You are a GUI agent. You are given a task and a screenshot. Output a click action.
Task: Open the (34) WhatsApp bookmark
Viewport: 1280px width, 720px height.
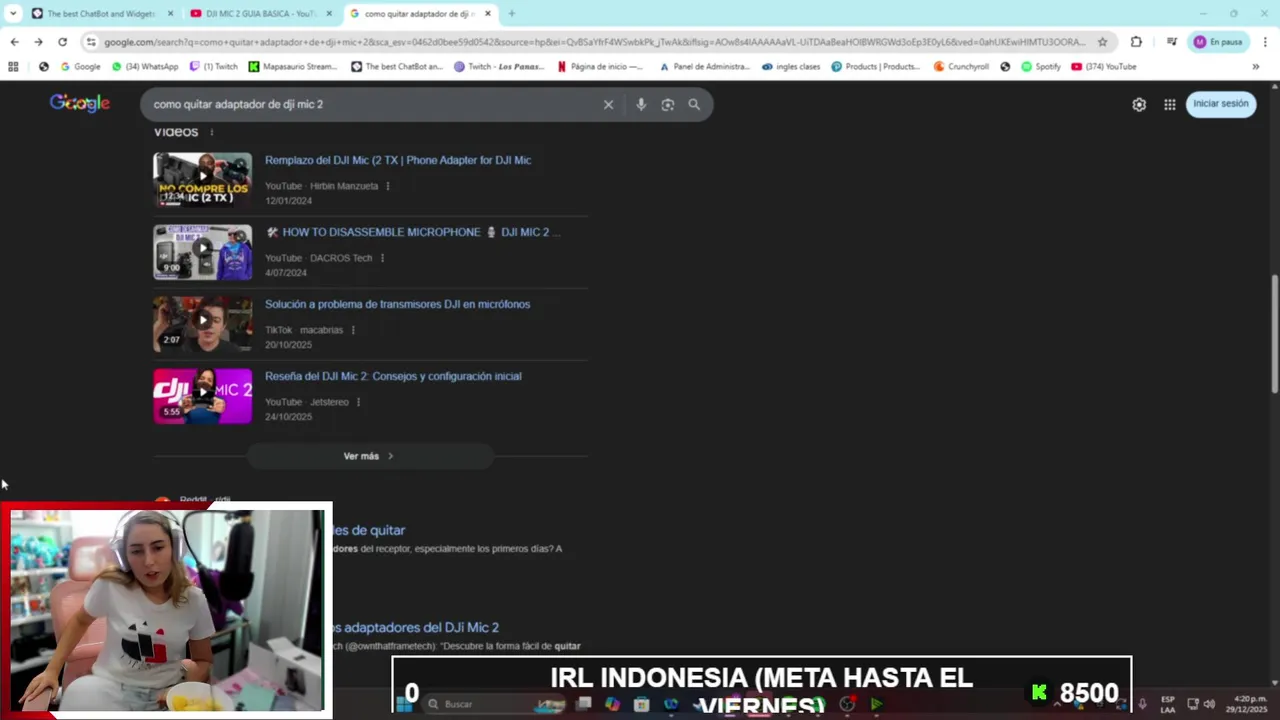point(145,67)
